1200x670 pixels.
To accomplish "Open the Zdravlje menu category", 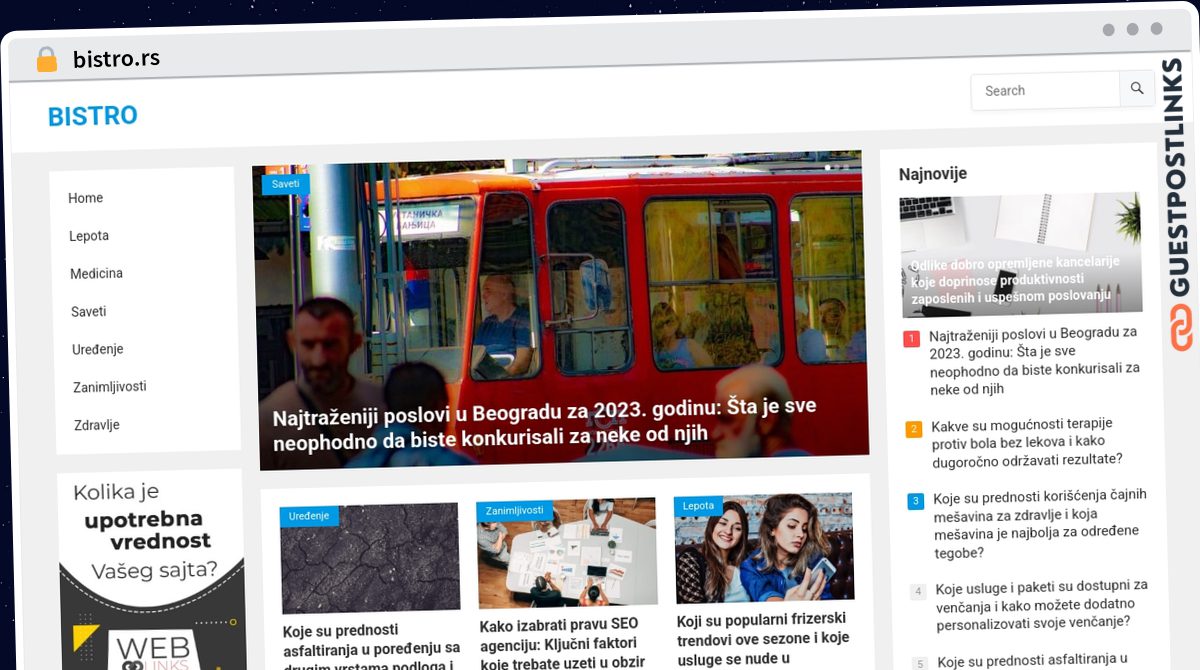I will (x=97, y=425).
